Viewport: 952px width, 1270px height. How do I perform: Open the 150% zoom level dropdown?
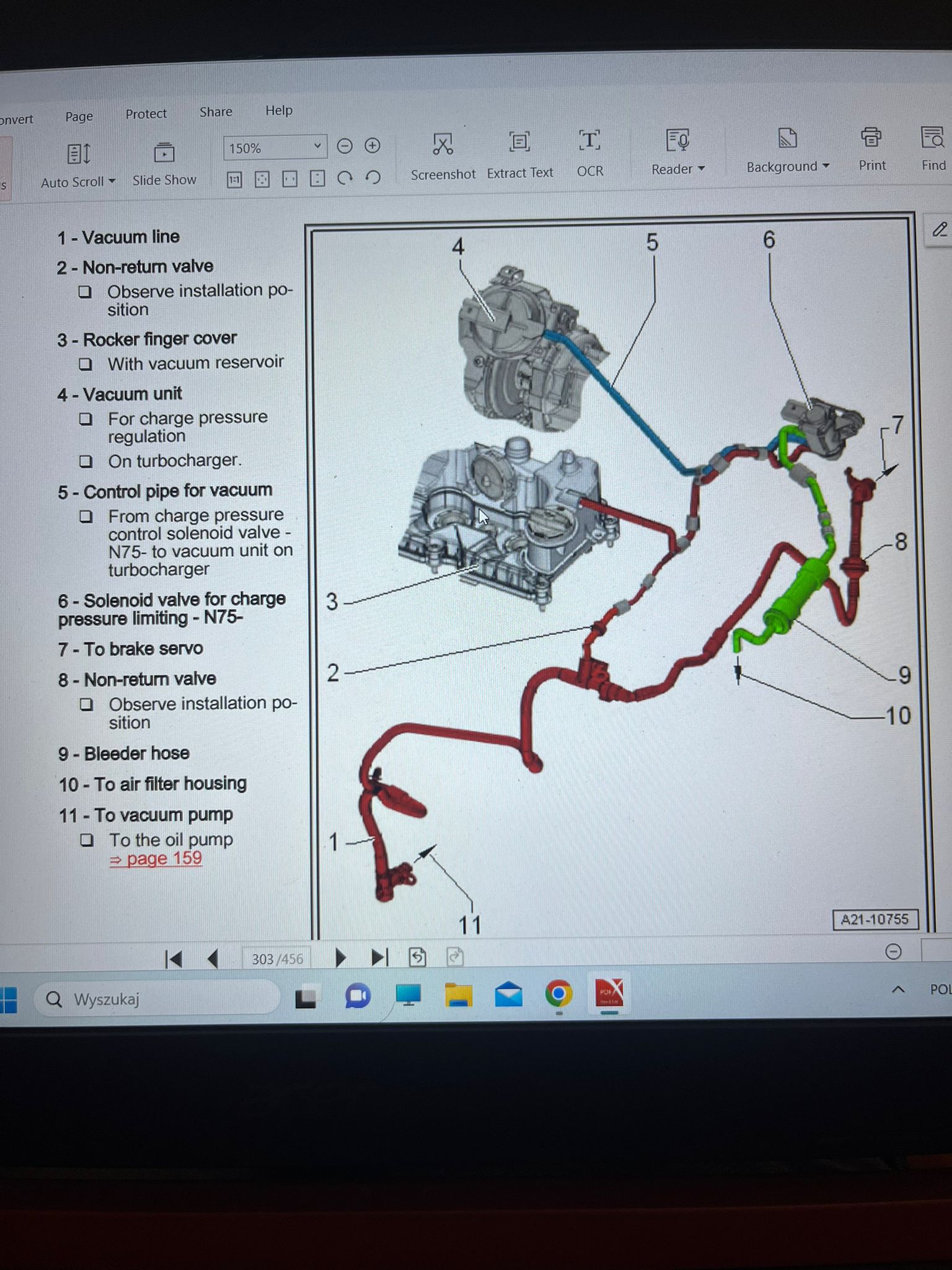tap(317, 146)
